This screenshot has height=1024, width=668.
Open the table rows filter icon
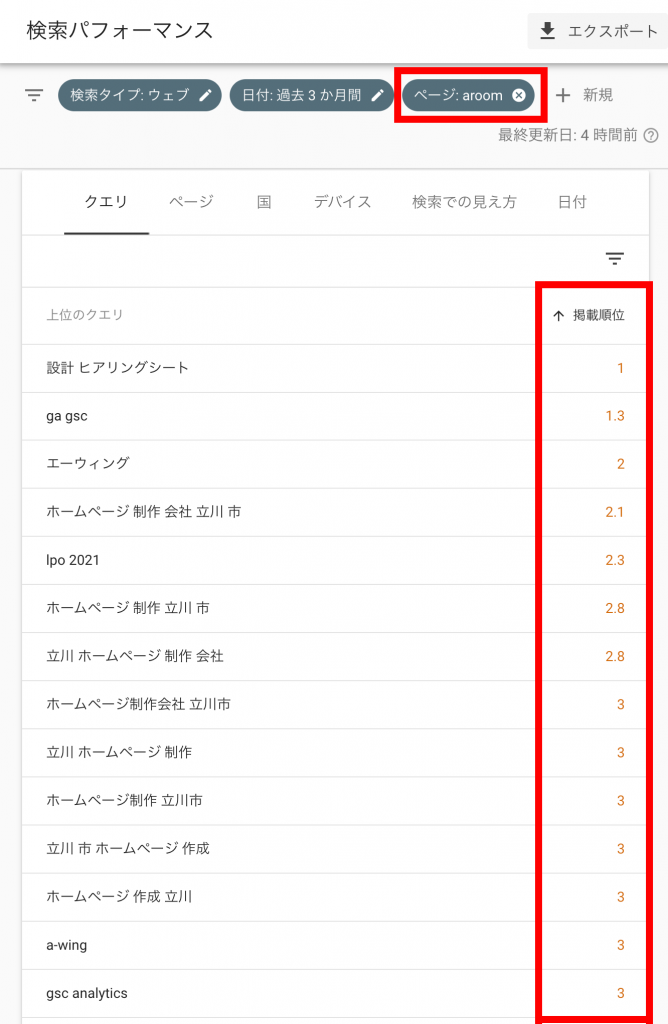point(615,259)
